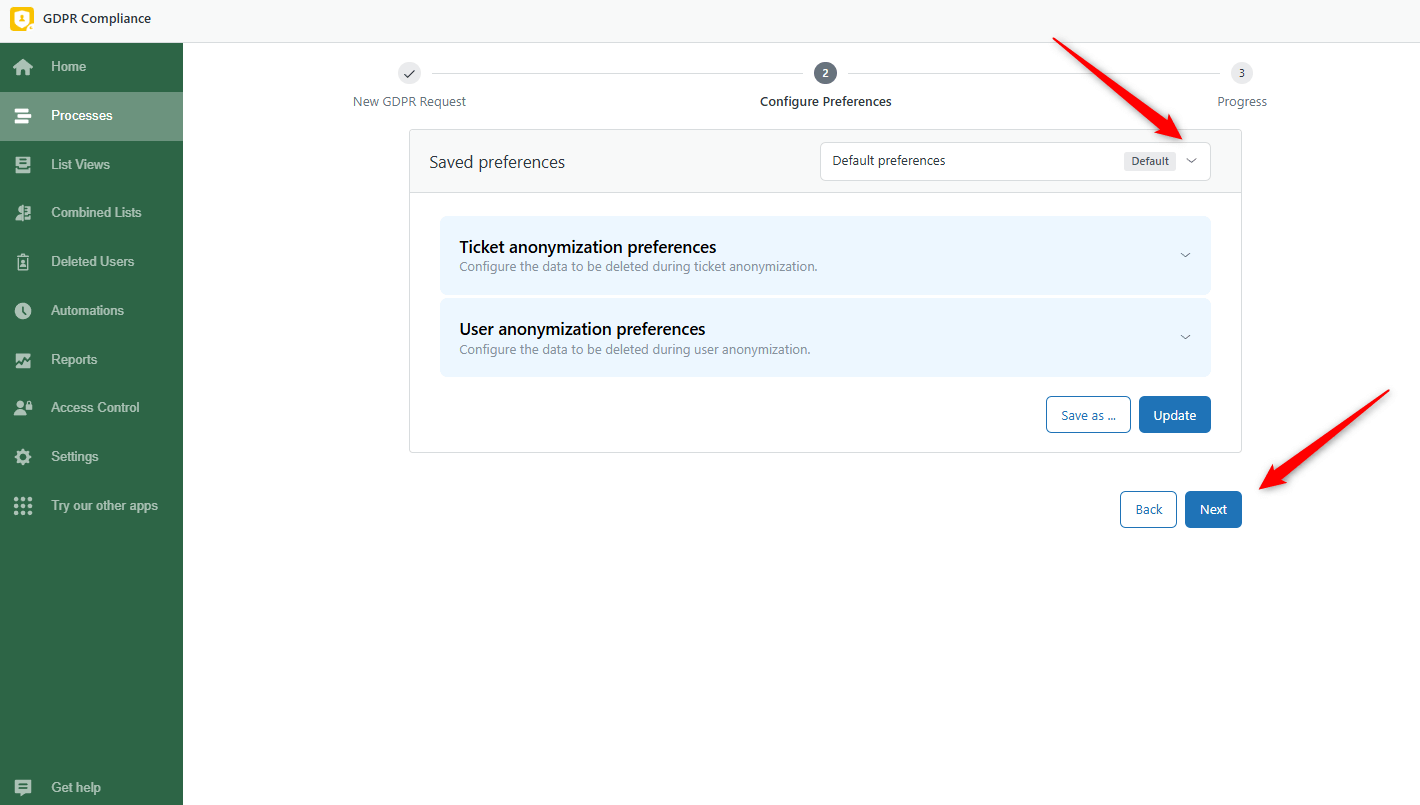The height and width of the screenshot is (805, 1420).
Task: Open the Home menu item
Action: (91, 67)
